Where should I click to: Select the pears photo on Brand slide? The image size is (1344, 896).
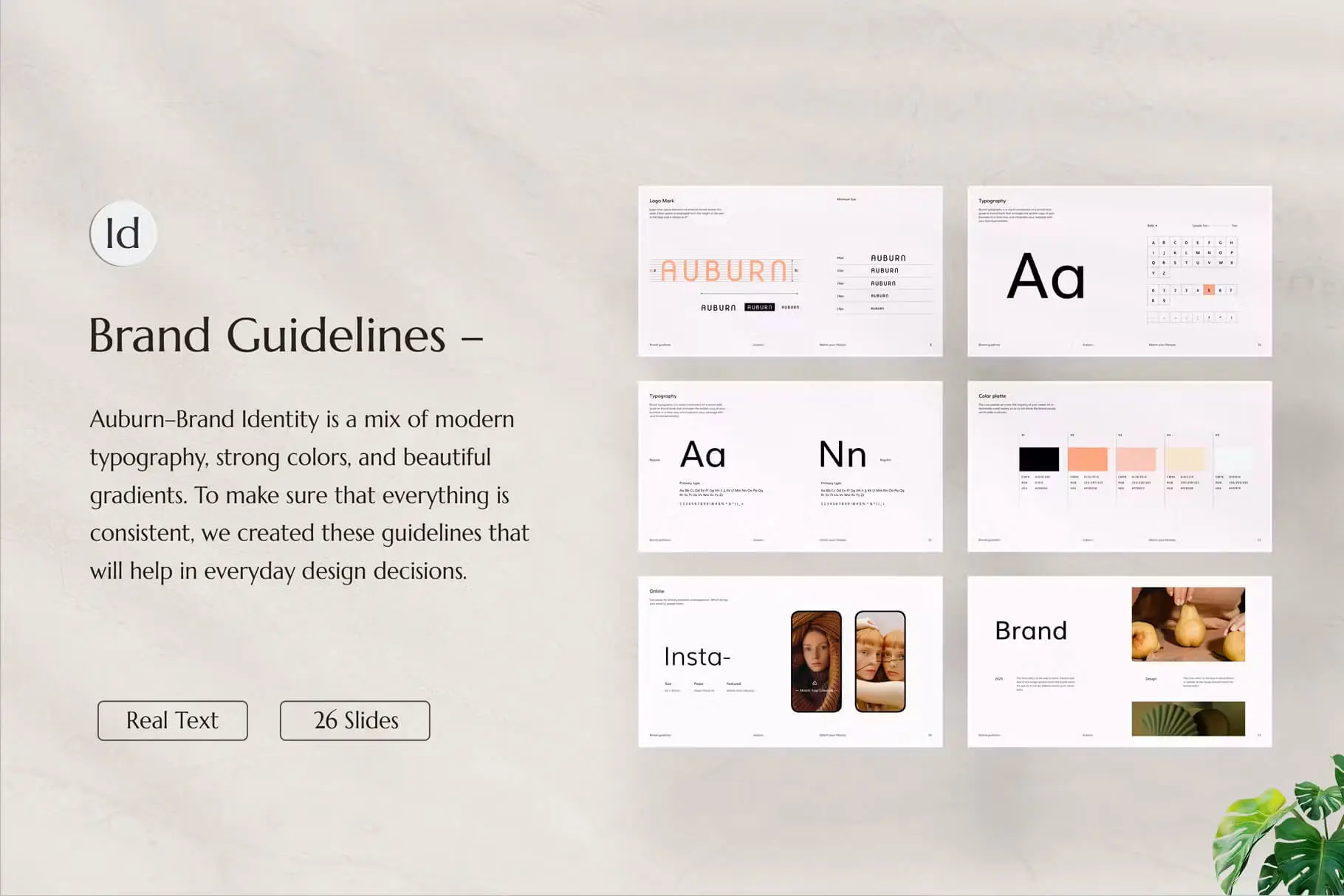pos(1187,624)
